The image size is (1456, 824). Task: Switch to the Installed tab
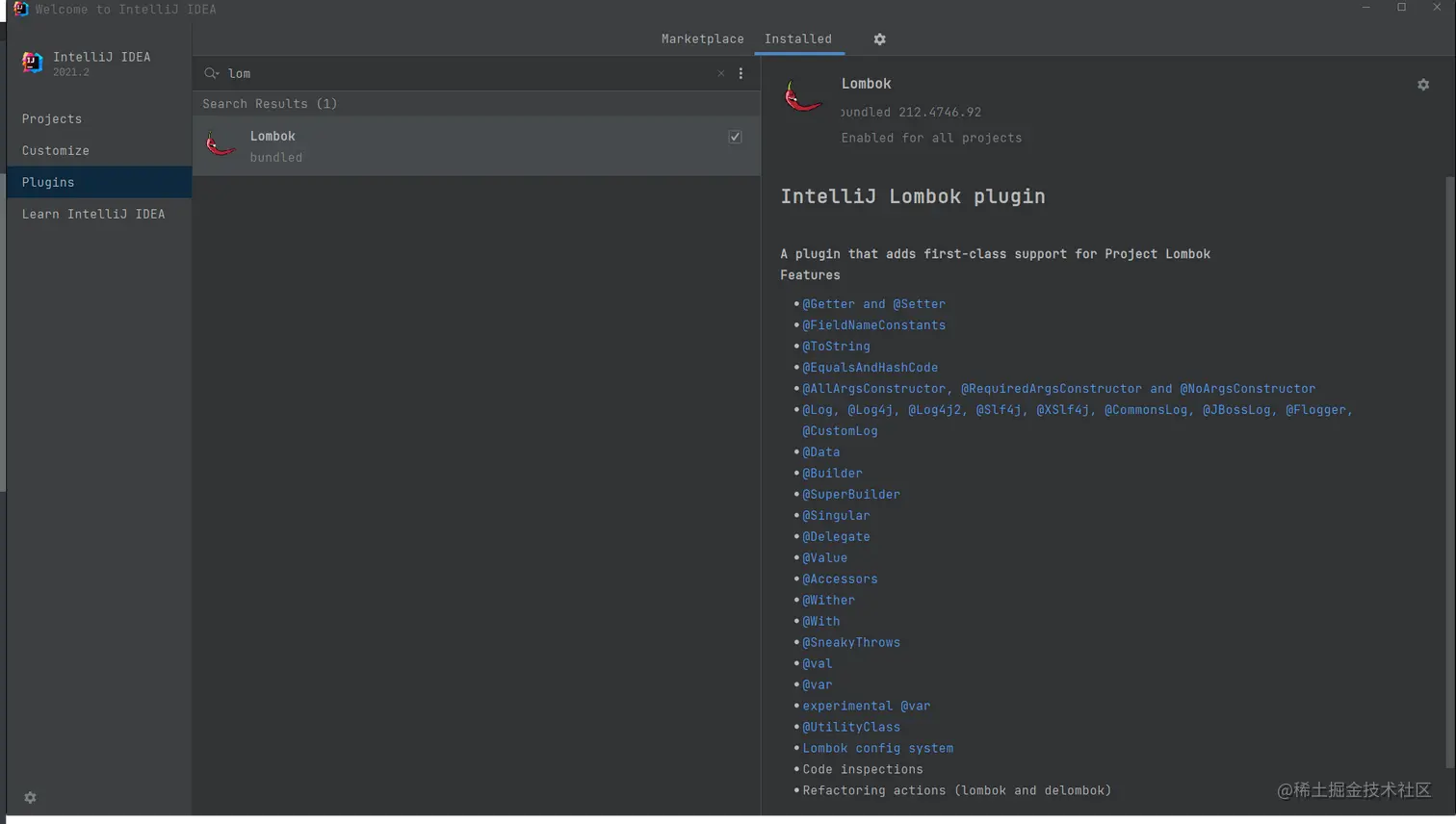click(x=798, y=39)
